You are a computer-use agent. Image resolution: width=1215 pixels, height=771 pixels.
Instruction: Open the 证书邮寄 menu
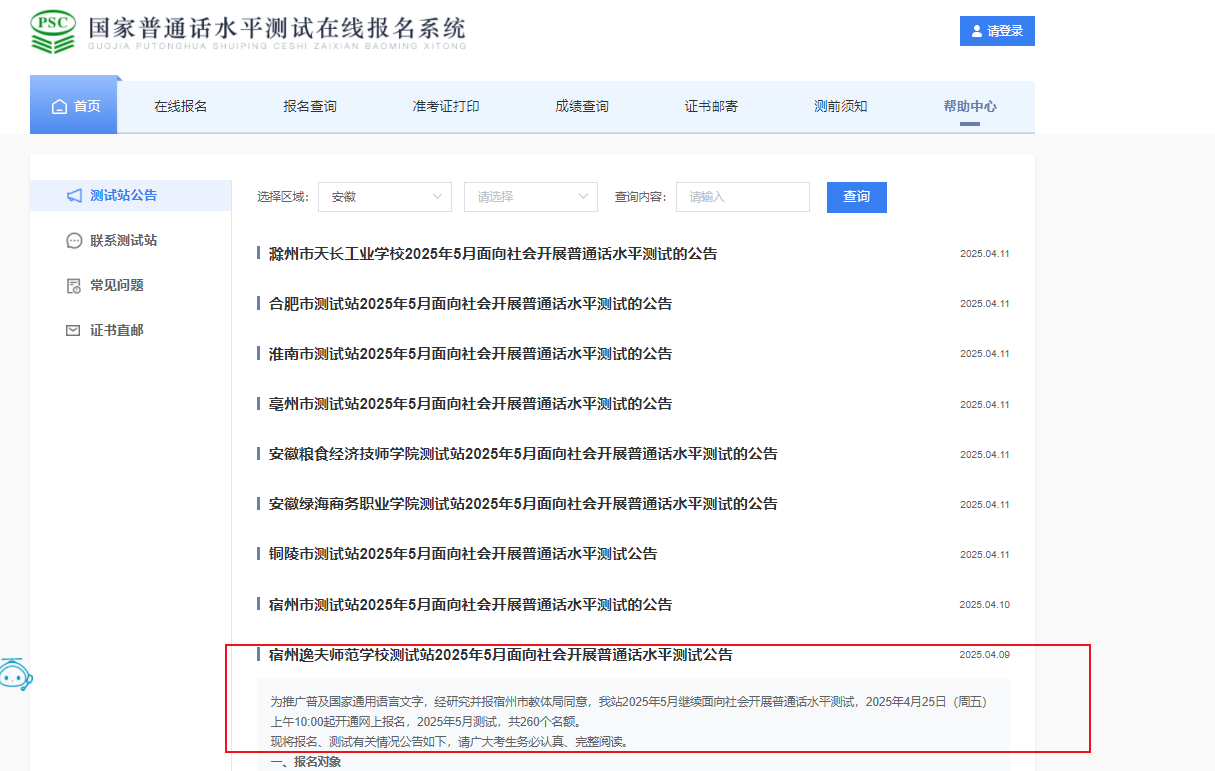click(x=712, y=106)
